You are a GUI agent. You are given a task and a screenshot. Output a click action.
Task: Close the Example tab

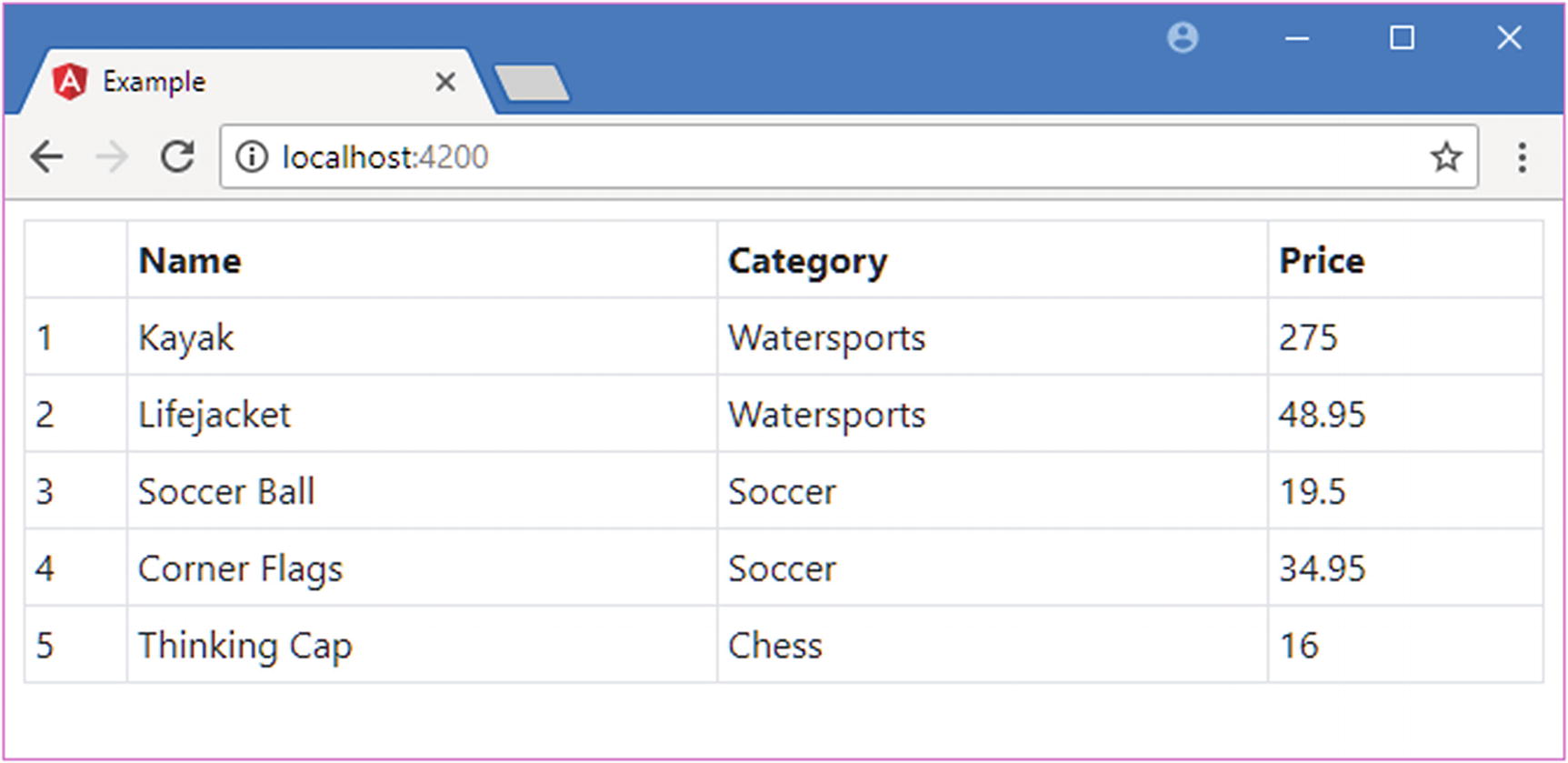[x=445, y=83]
